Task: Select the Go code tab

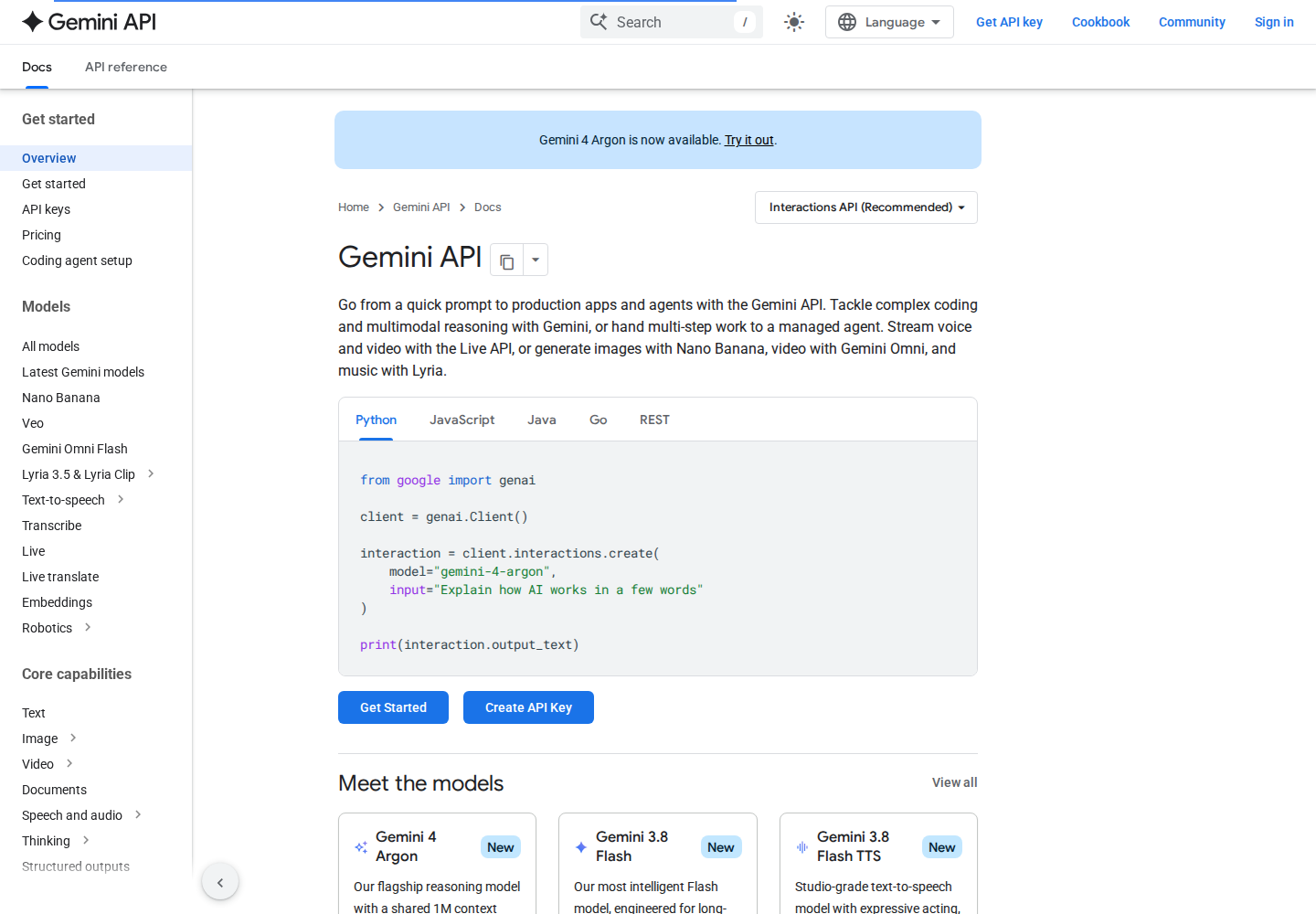Action: coord(599,420)
